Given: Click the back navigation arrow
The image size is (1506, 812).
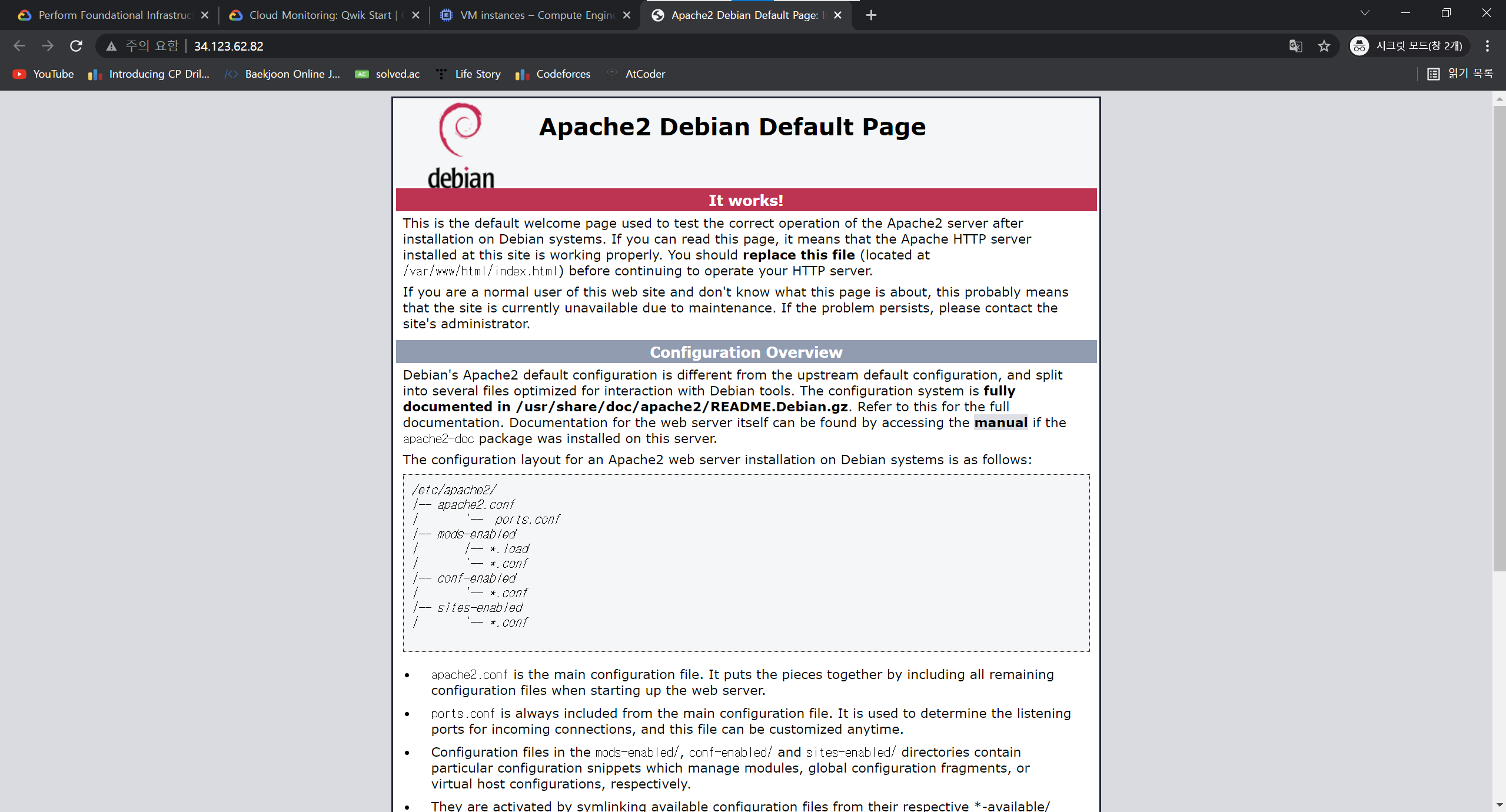Looking at the screenshot, I should (19, 46).
